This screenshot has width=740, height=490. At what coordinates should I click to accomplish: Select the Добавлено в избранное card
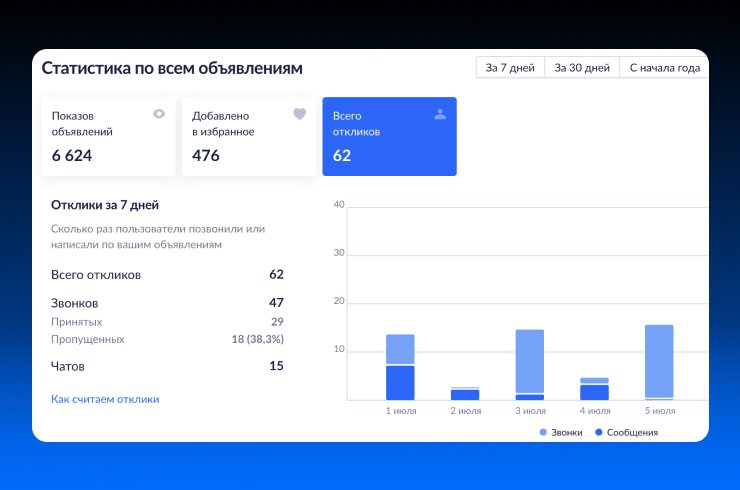click(x=249, y=136)
